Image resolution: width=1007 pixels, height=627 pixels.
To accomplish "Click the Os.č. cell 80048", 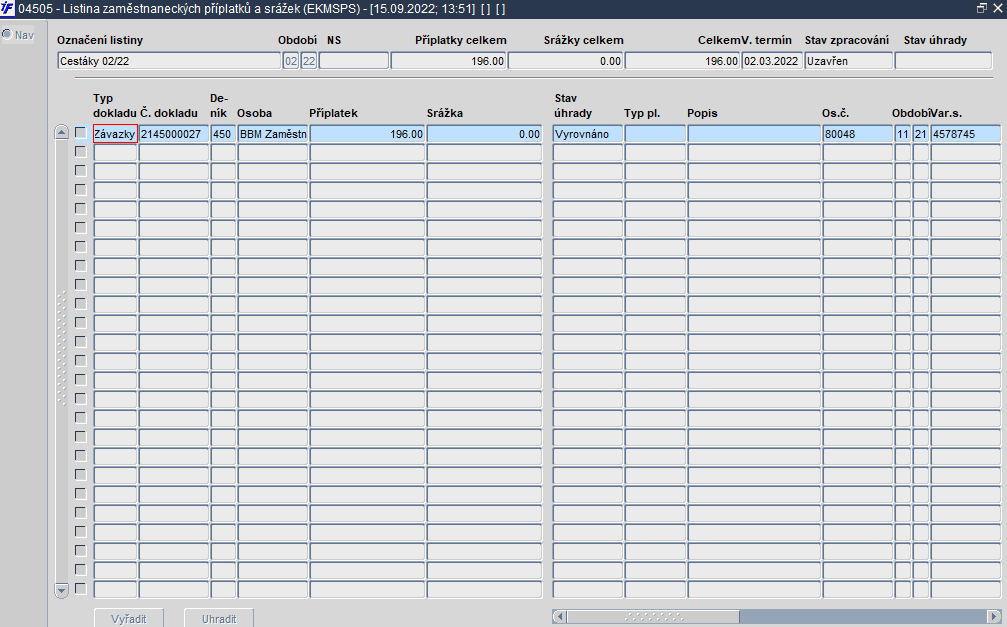I will (x=857, y=134).
